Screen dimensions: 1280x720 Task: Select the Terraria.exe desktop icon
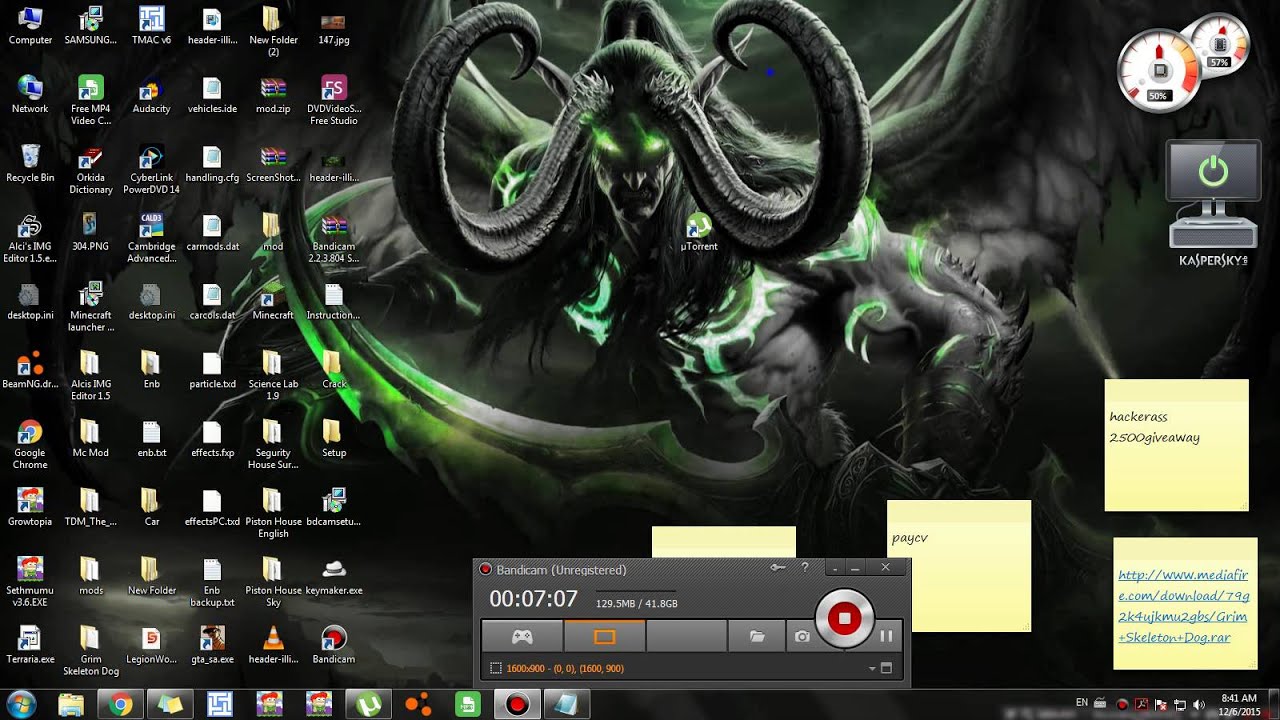[30, 645]
